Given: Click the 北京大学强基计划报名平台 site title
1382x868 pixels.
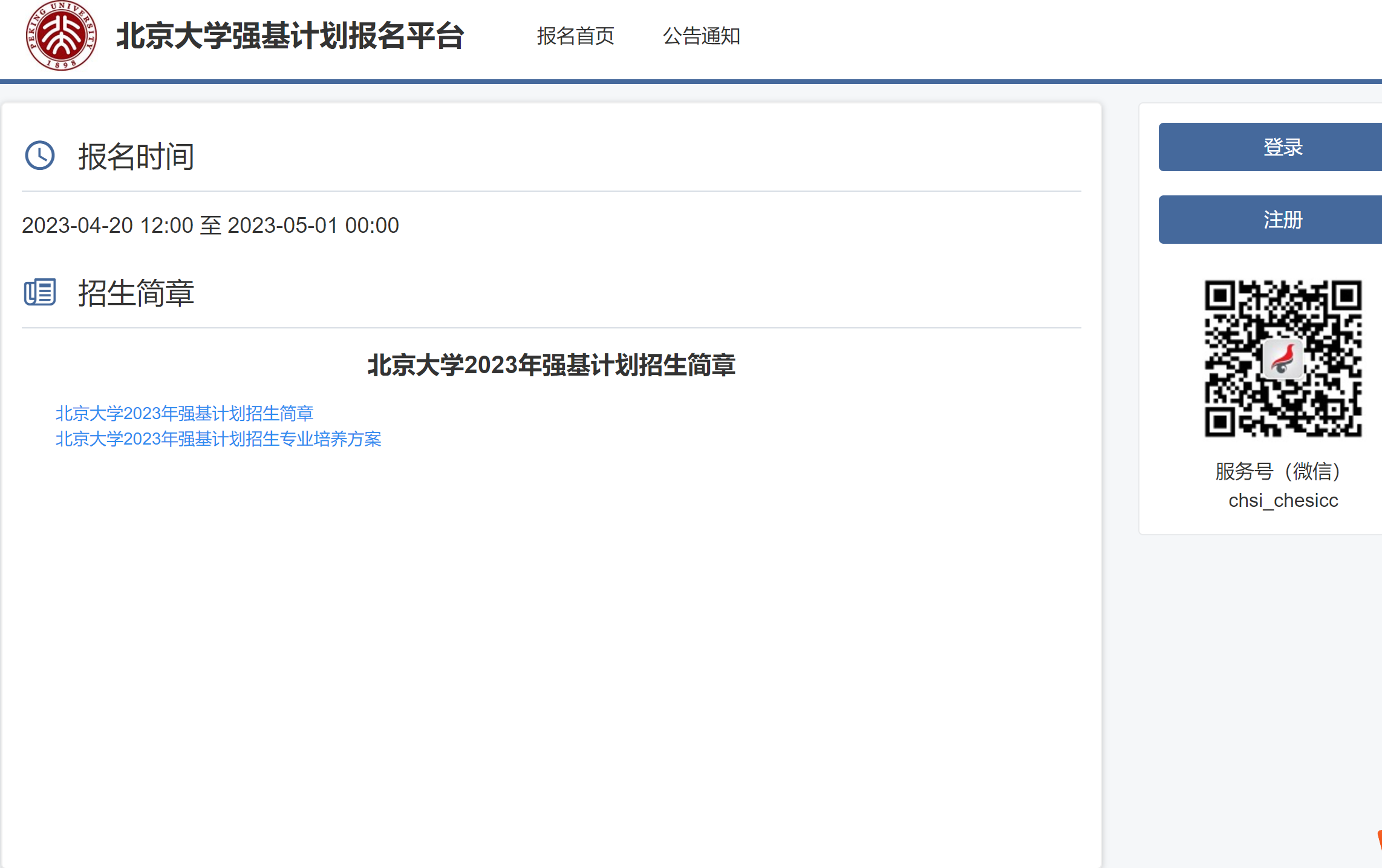Looking at the screenshot, I should (290, 36).
